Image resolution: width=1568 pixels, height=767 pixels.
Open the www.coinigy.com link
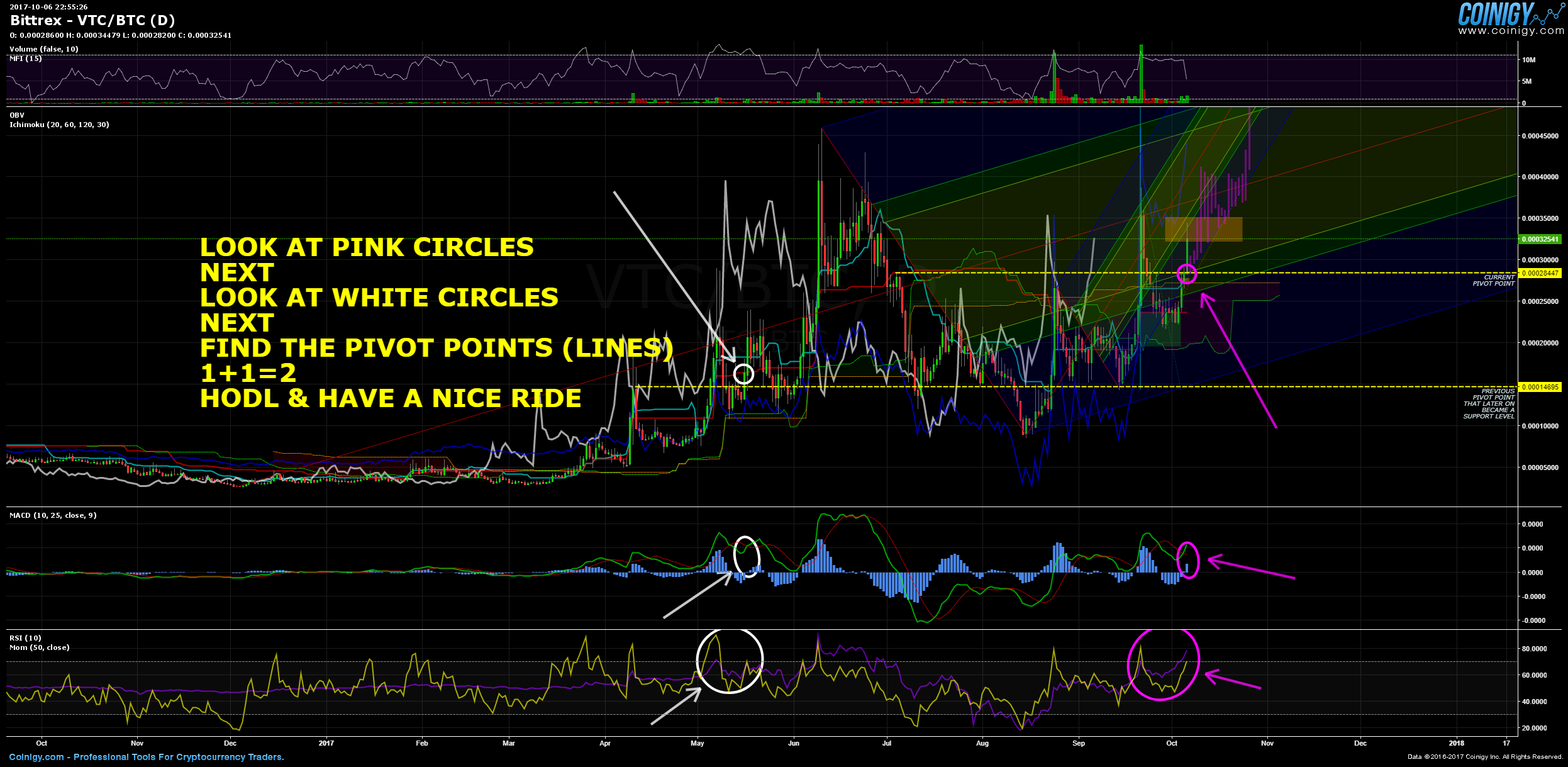(x=1511, y=31)
